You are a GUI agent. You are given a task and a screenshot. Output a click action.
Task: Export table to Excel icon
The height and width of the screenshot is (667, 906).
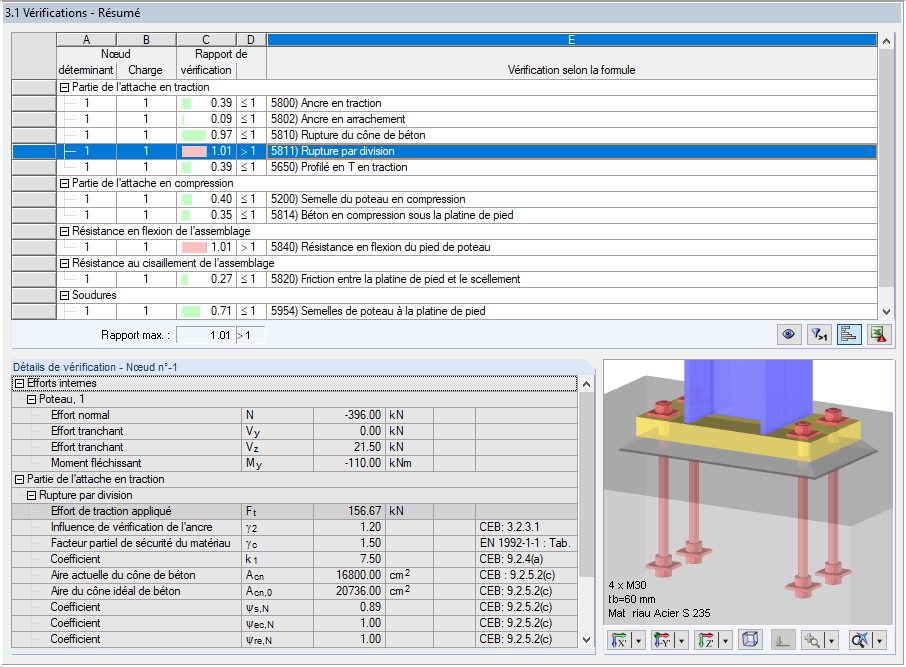tap(879, 335)
